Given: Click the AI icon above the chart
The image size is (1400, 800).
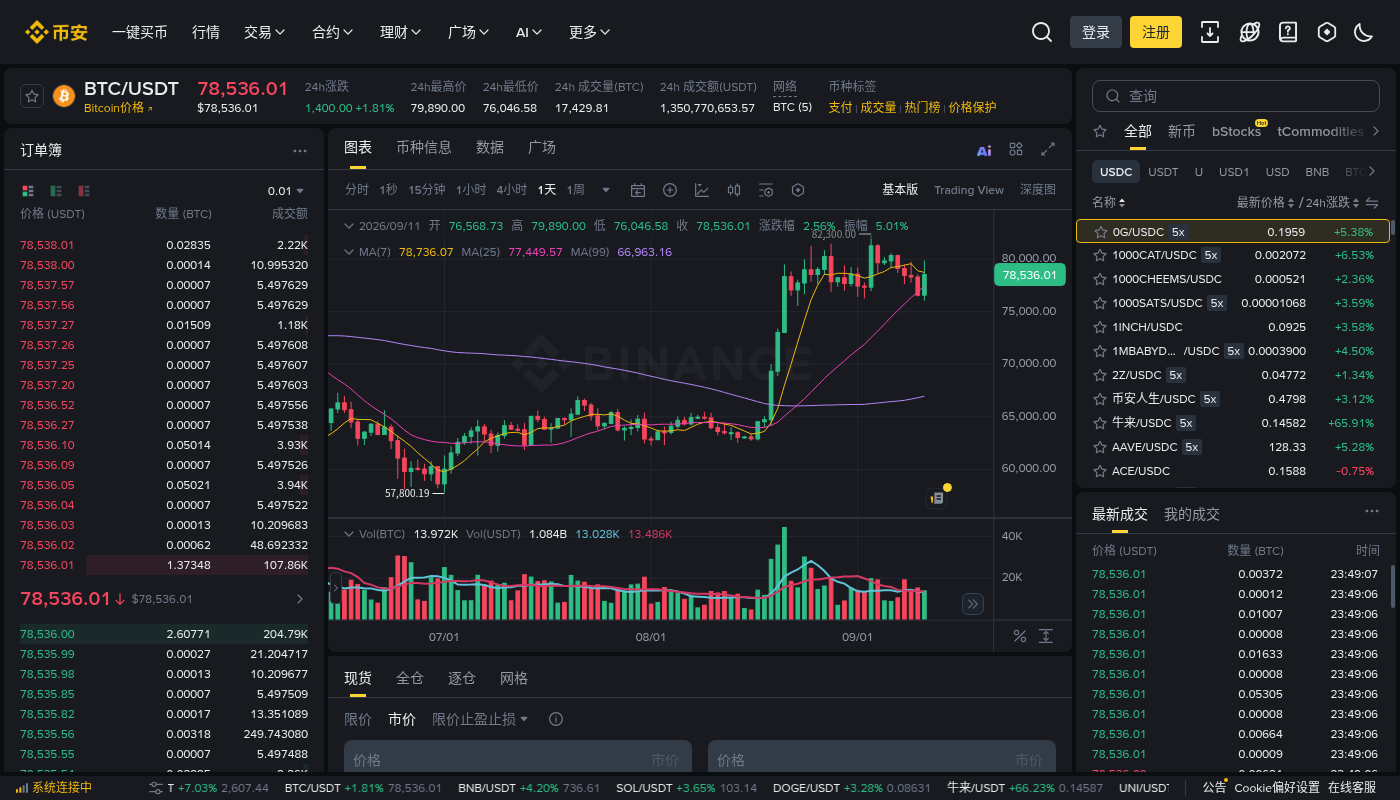Looking at the screenshot, I should [984, 150].
